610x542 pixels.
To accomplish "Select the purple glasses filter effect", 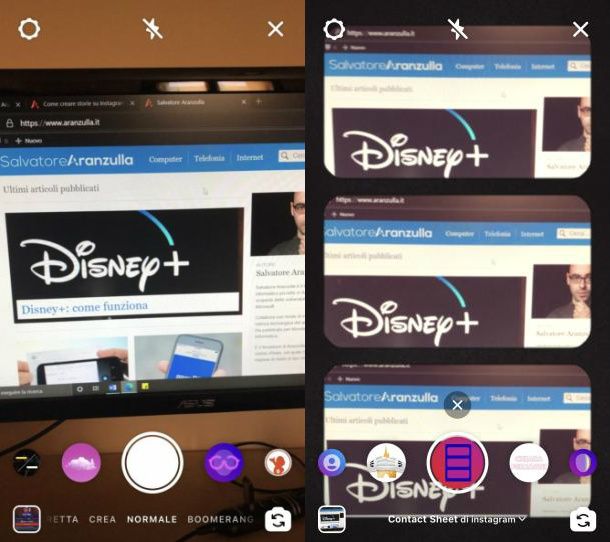I will click(224, 463).
